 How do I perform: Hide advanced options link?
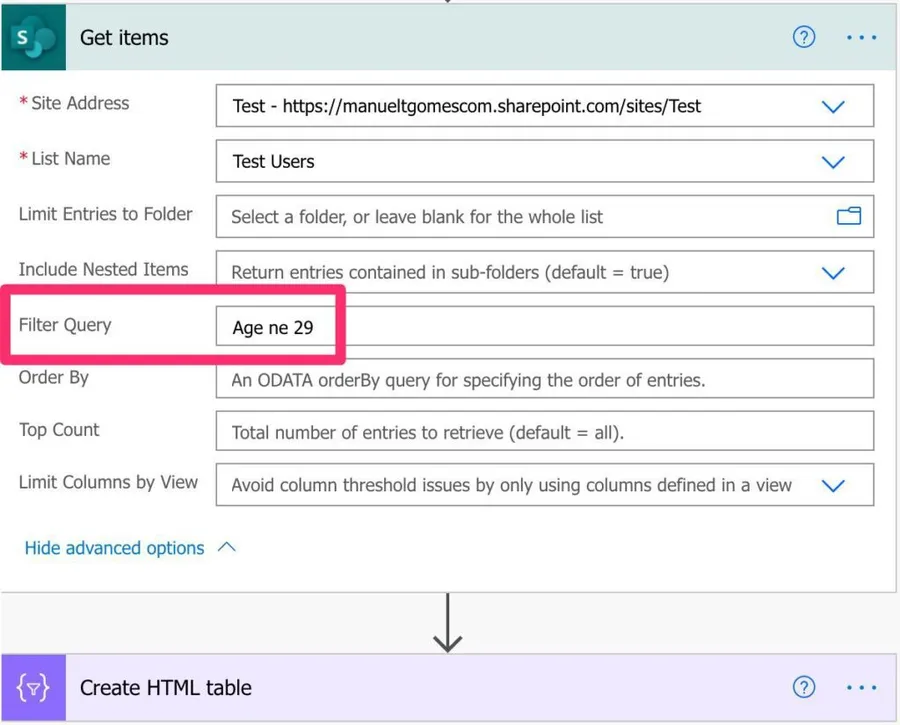114,548
